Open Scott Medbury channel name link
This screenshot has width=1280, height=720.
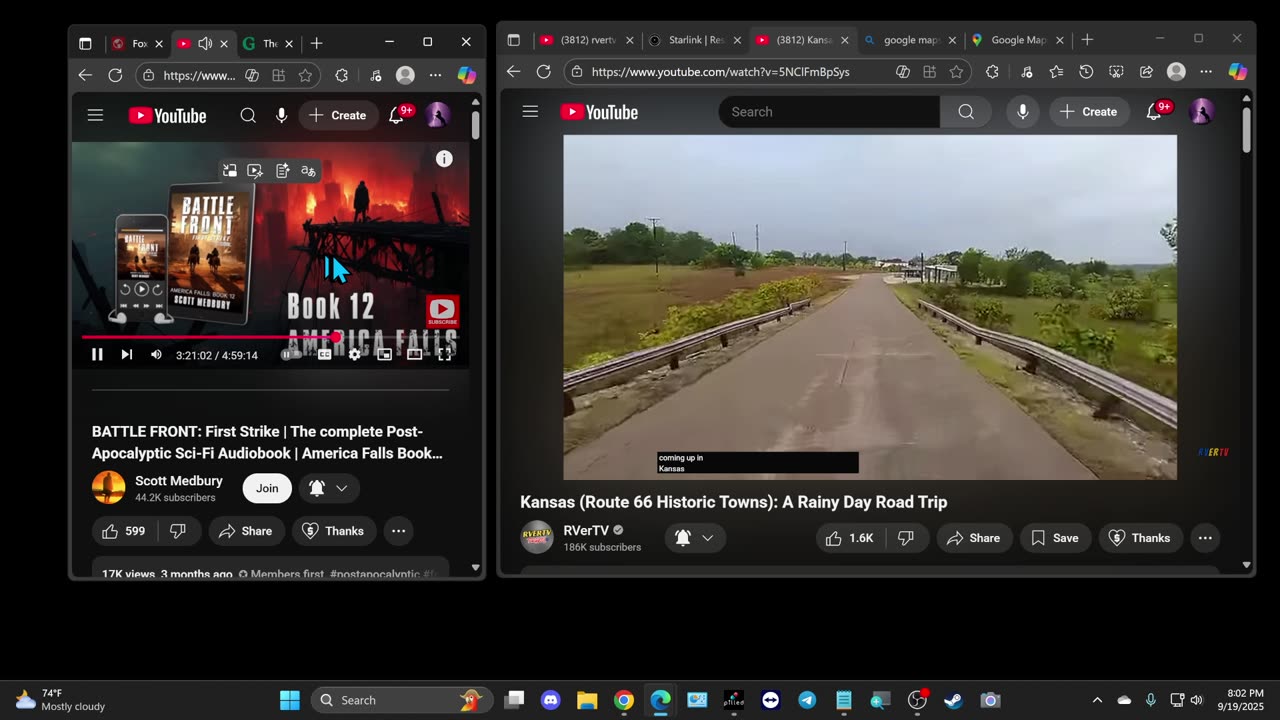click(x=179, y=481)
